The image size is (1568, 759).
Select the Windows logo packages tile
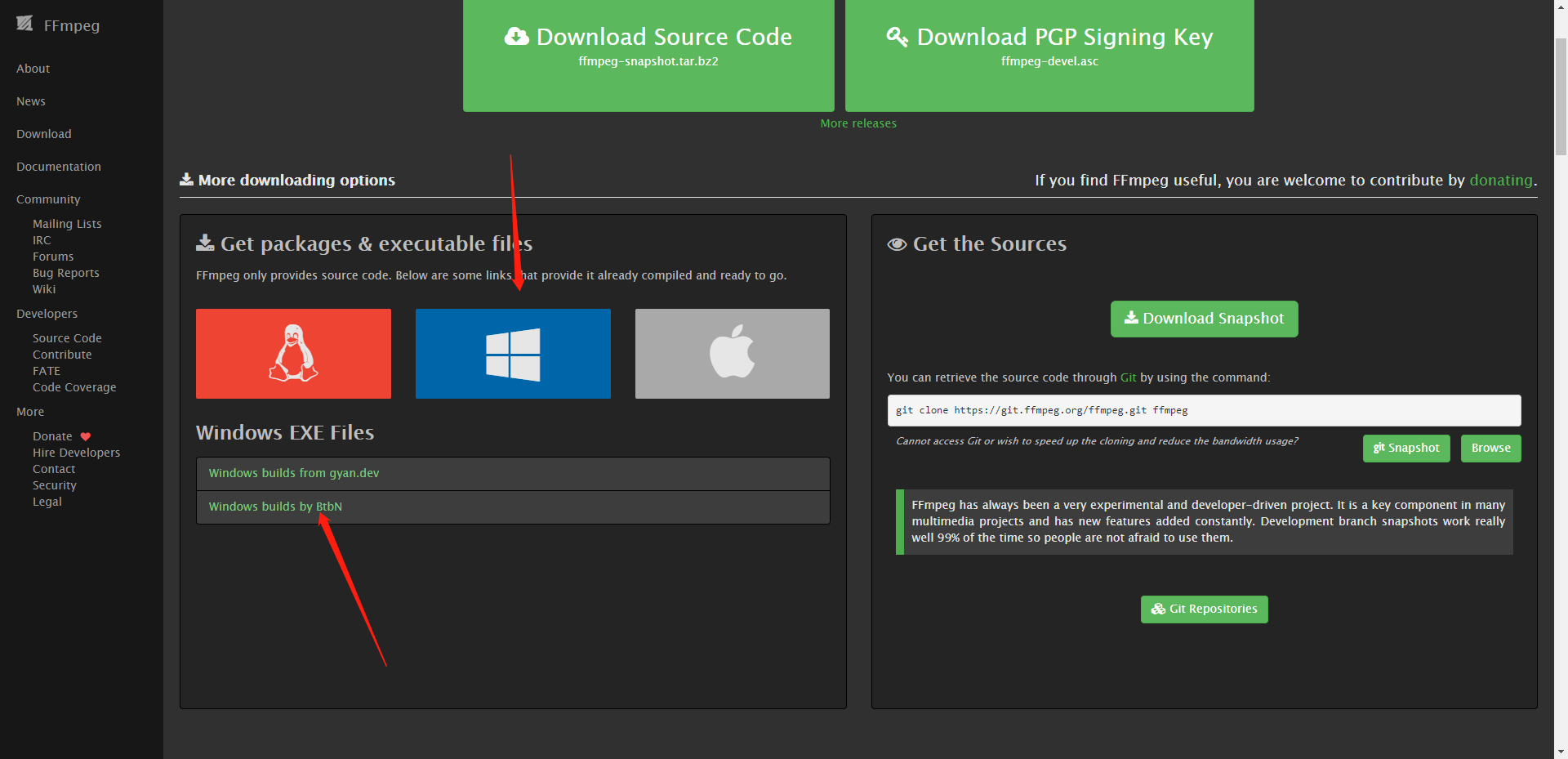(513, 354)
